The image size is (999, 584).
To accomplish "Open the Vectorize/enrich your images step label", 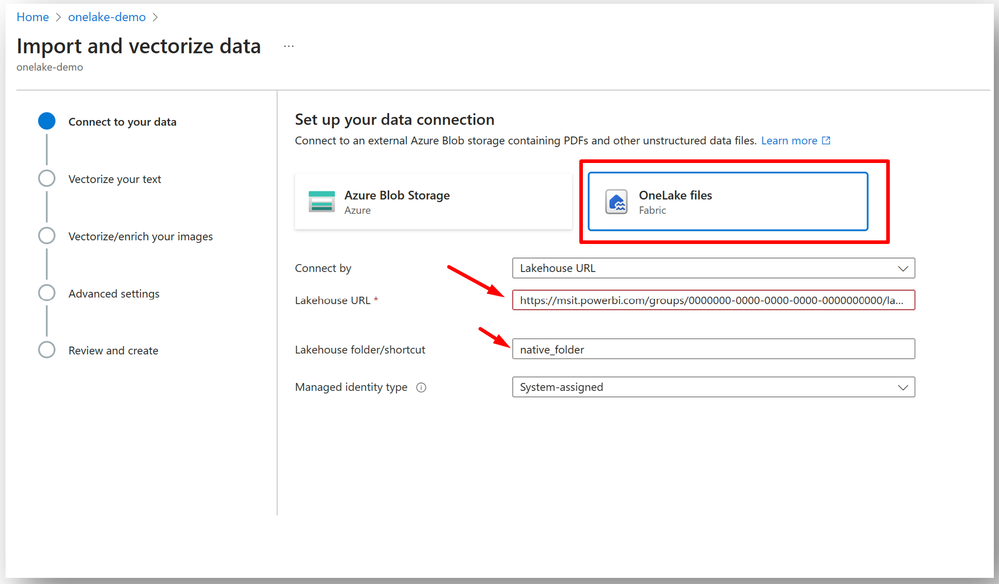I will (141, 236).
